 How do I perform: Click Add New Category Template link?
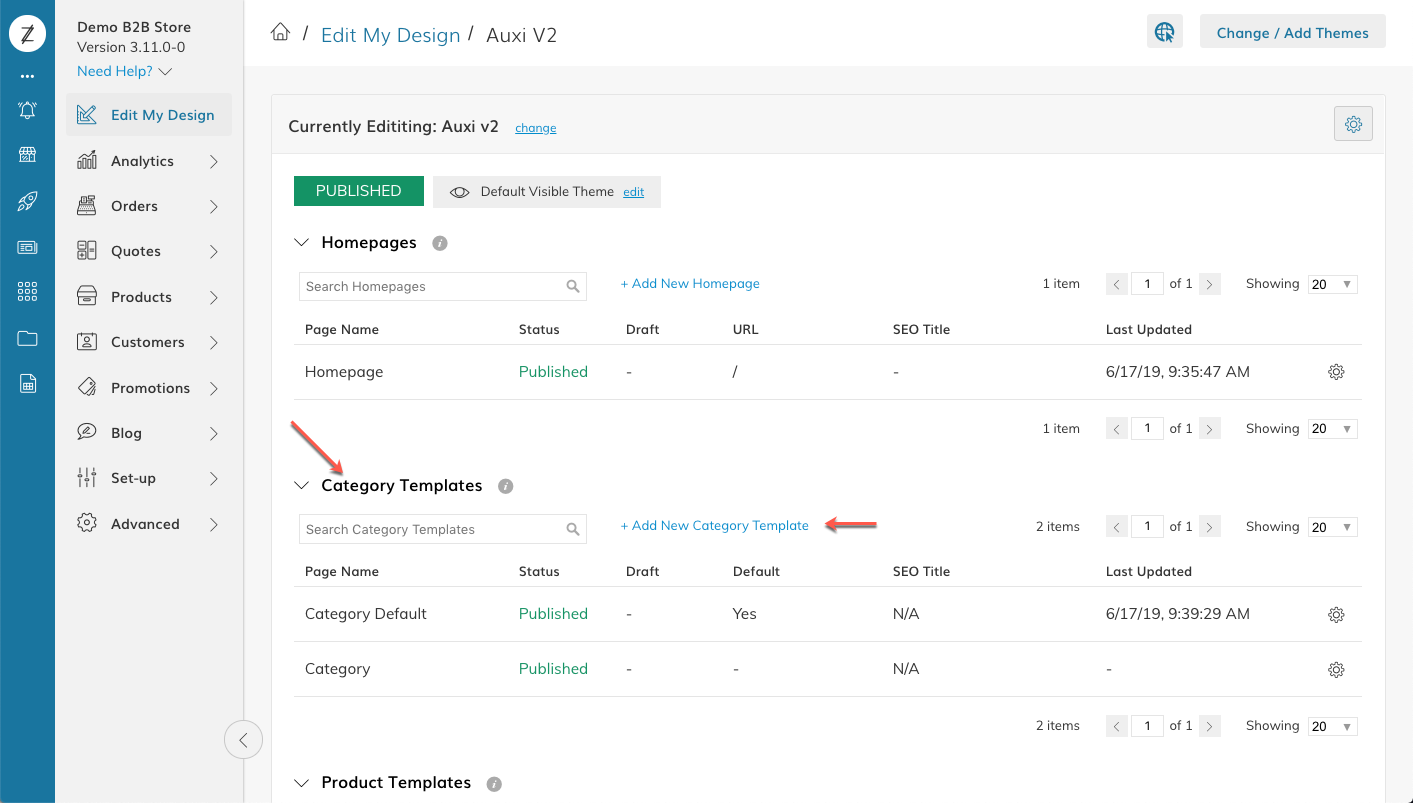click(x=714, y=525)
